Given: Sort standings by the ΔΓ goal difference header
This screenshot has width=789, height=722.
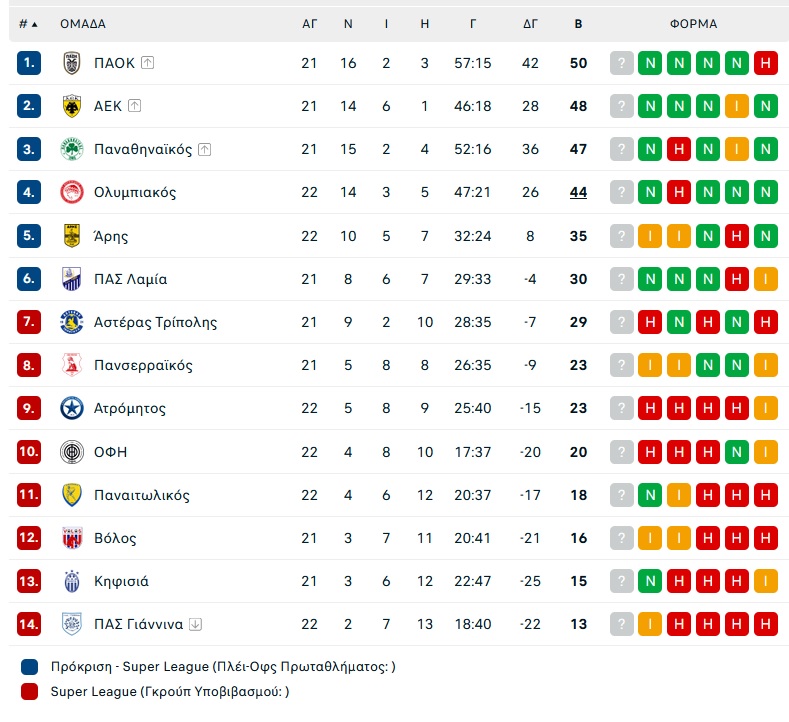Looking at the screenshot, I should pos(530,24).
